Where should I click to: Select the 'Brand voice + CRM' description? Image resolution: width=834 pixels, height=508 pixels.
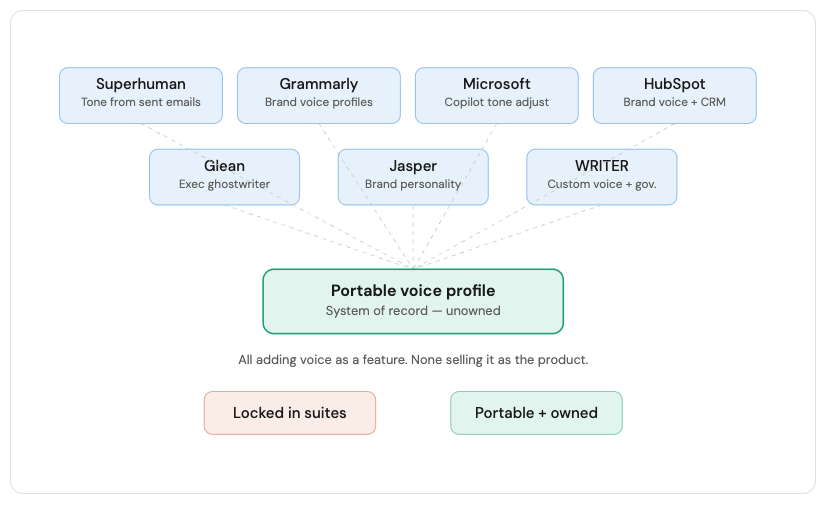point(675,102)
